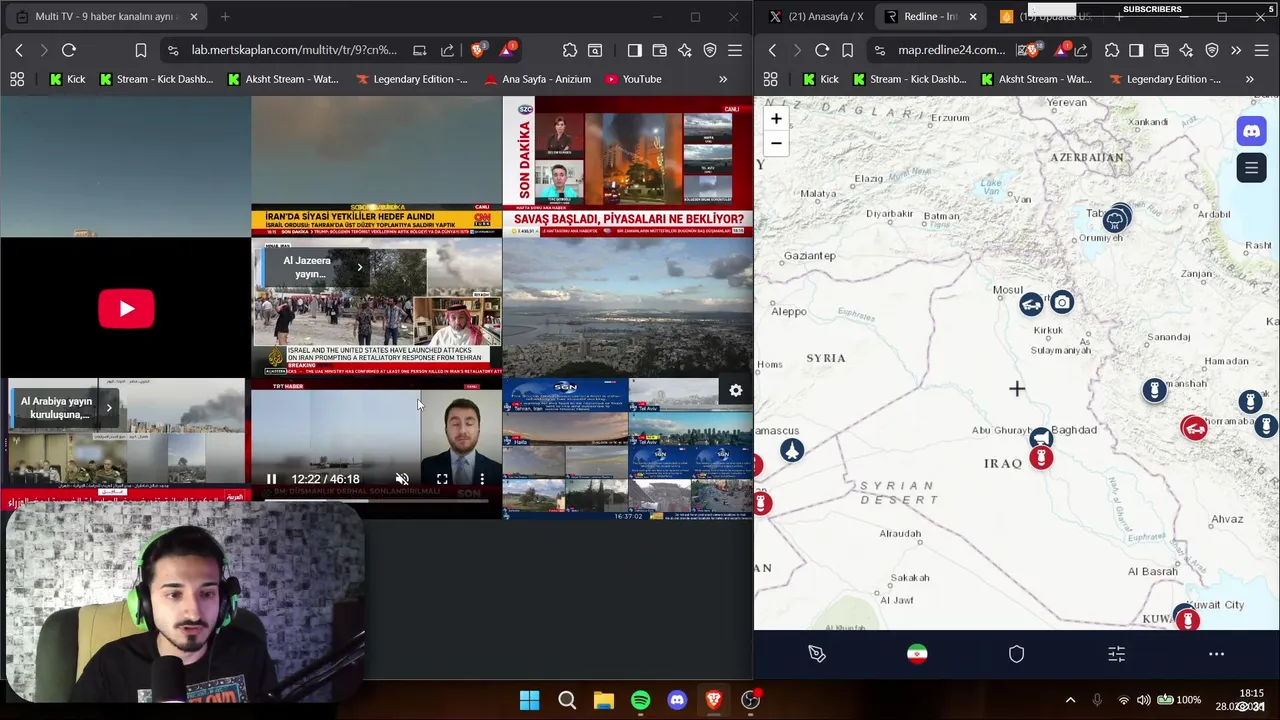Click the blue marker near Tabriz
The width and height of the screenshot is (1280, 720).
(x=1115, y=221)
